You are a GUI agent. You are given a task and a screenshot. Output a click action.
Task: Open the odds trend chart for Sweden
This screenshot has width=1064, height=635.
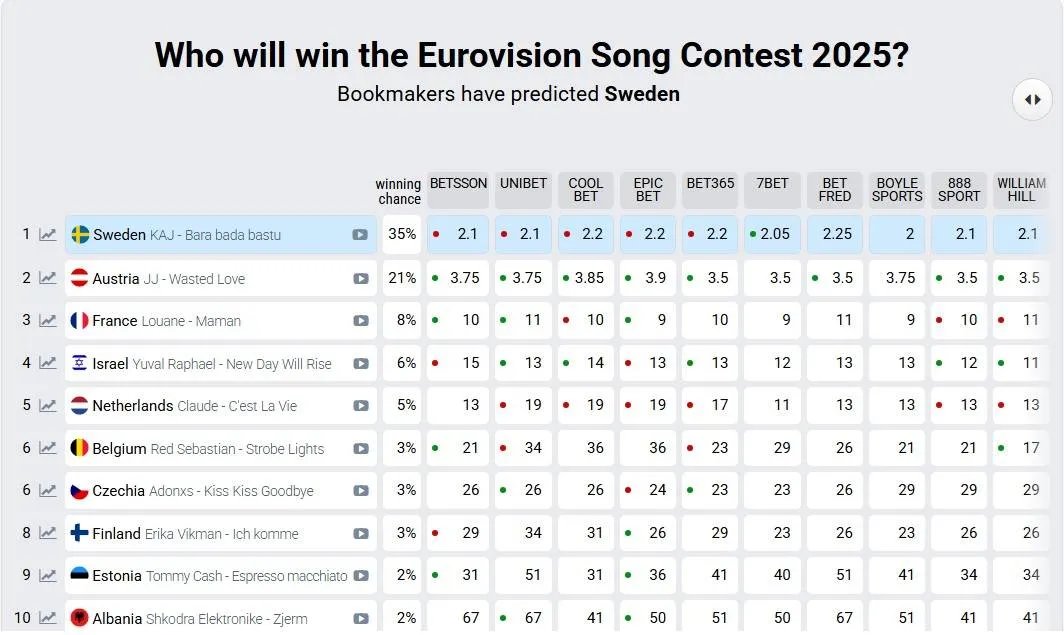48,235
